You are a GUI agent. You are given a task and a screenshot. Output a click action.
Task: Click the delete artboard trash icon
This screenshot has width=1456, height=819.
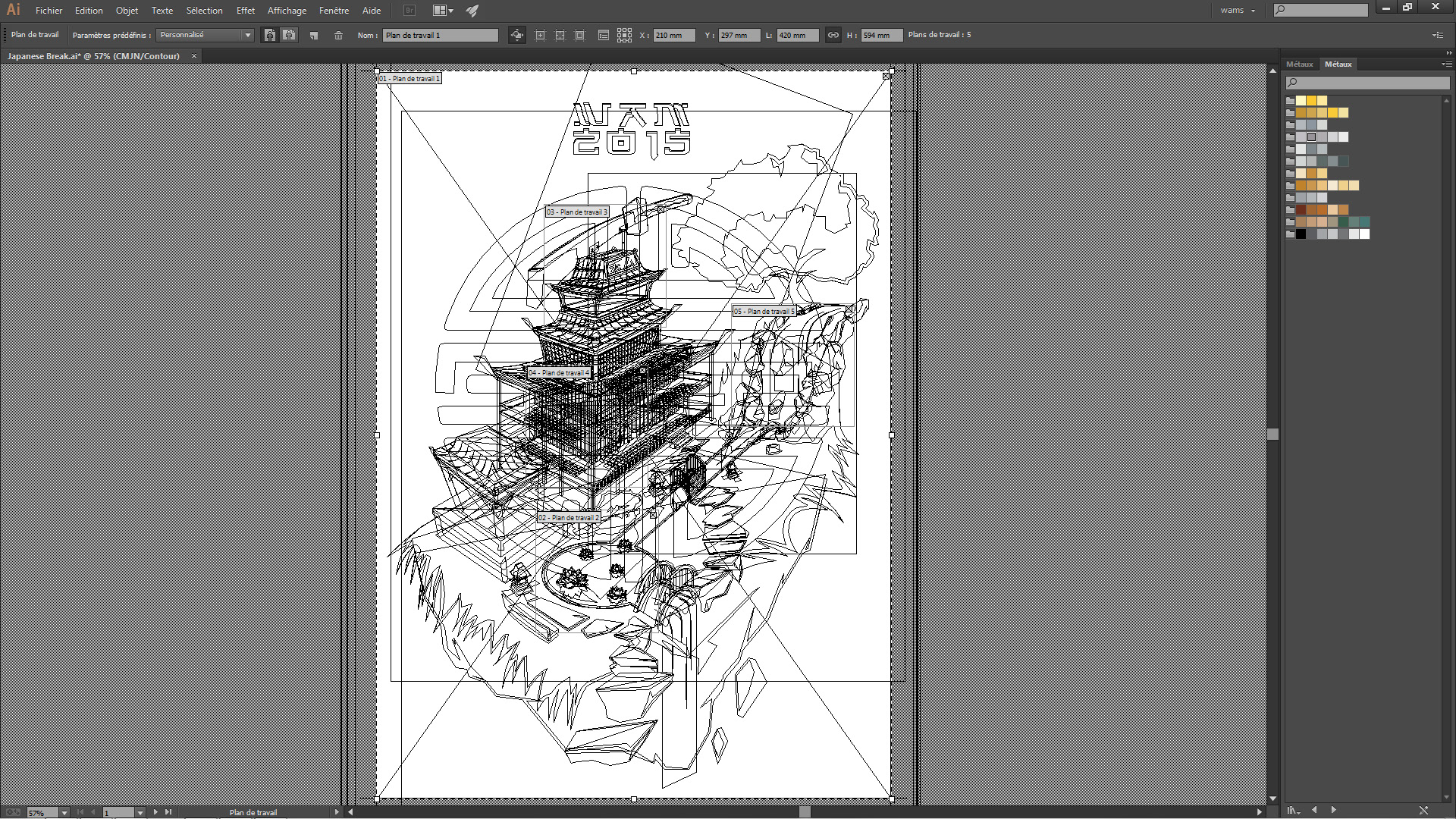(338, 35)
